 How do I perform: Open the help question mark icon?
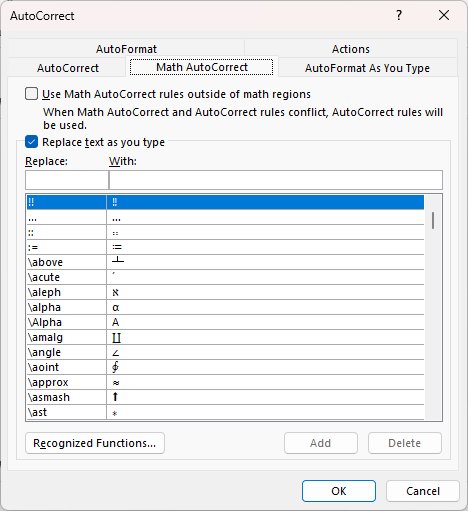[399, 15]
